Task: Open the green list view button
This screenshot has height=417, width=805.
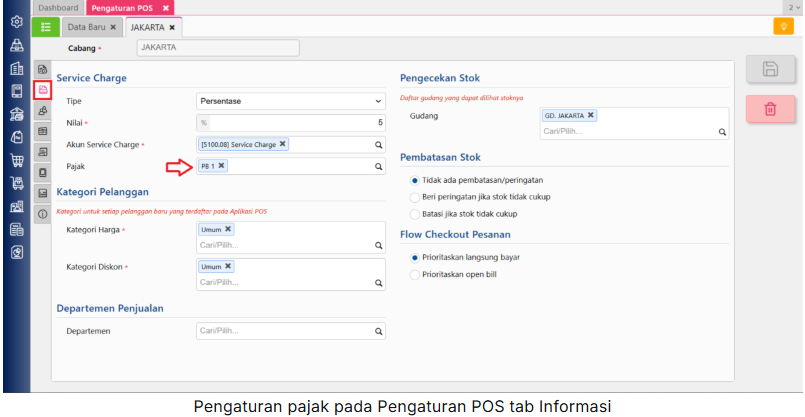Action: (45, 27)
